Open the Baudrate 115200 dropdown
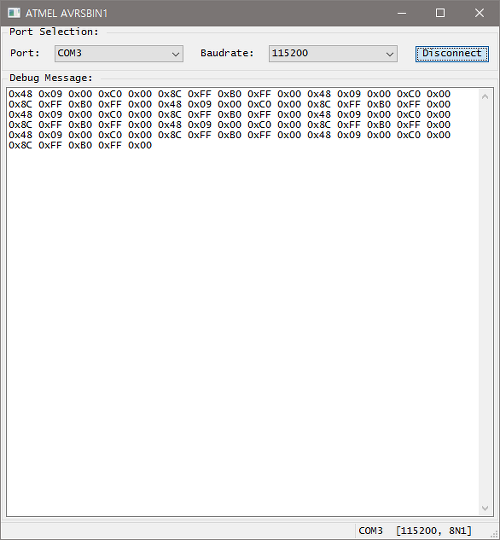500x540 pixels. point(333,54)
